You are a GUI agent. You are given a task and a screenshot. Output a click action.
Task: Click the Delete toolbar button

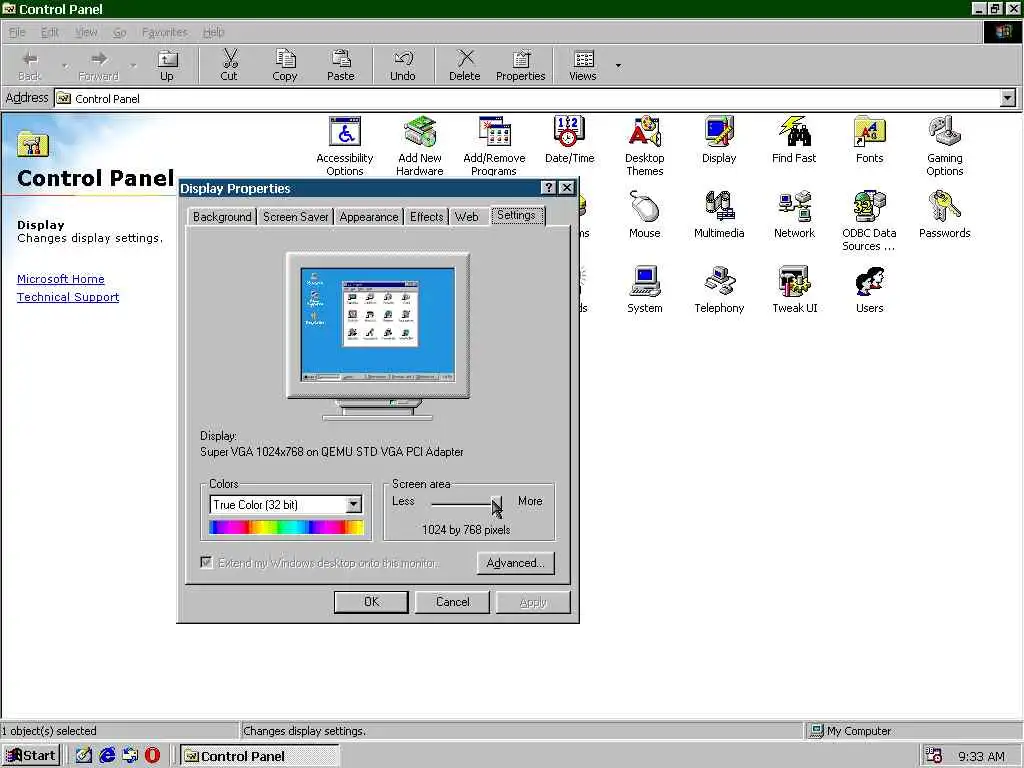[465, 65]
